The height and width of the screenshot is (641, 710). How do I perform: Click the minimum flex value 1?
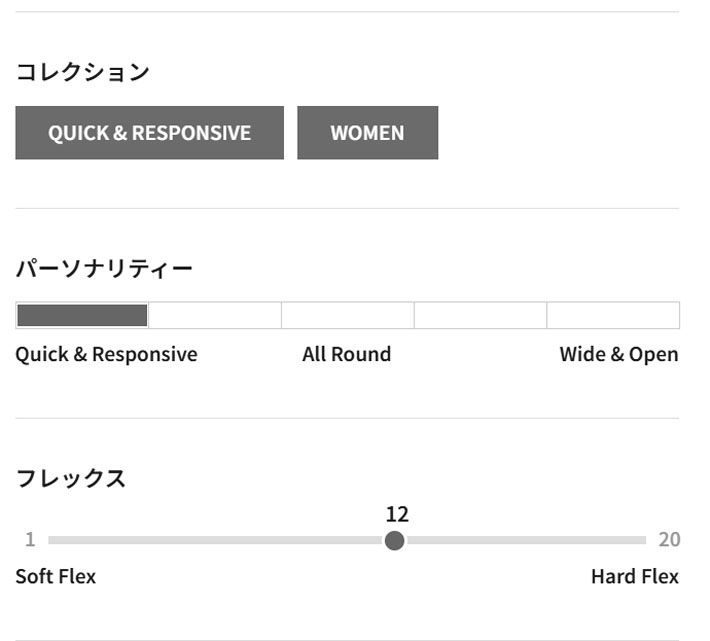pyautogui.click(x=30, y=540)
